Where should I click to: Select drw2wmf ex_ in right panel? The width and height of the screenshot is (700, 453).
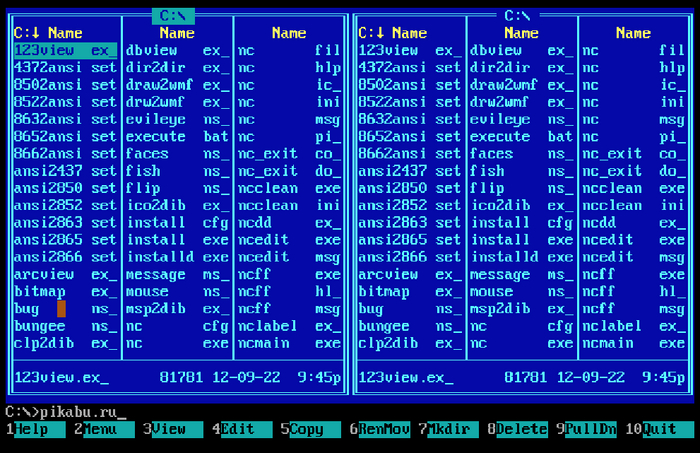point(522,102)
